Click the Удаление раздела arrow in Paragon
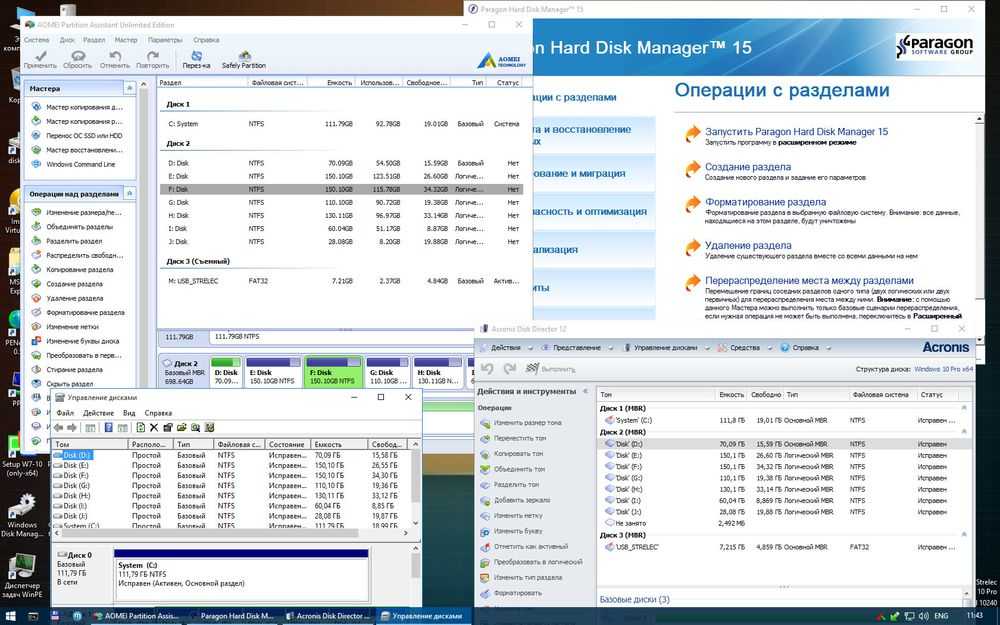 691,247
